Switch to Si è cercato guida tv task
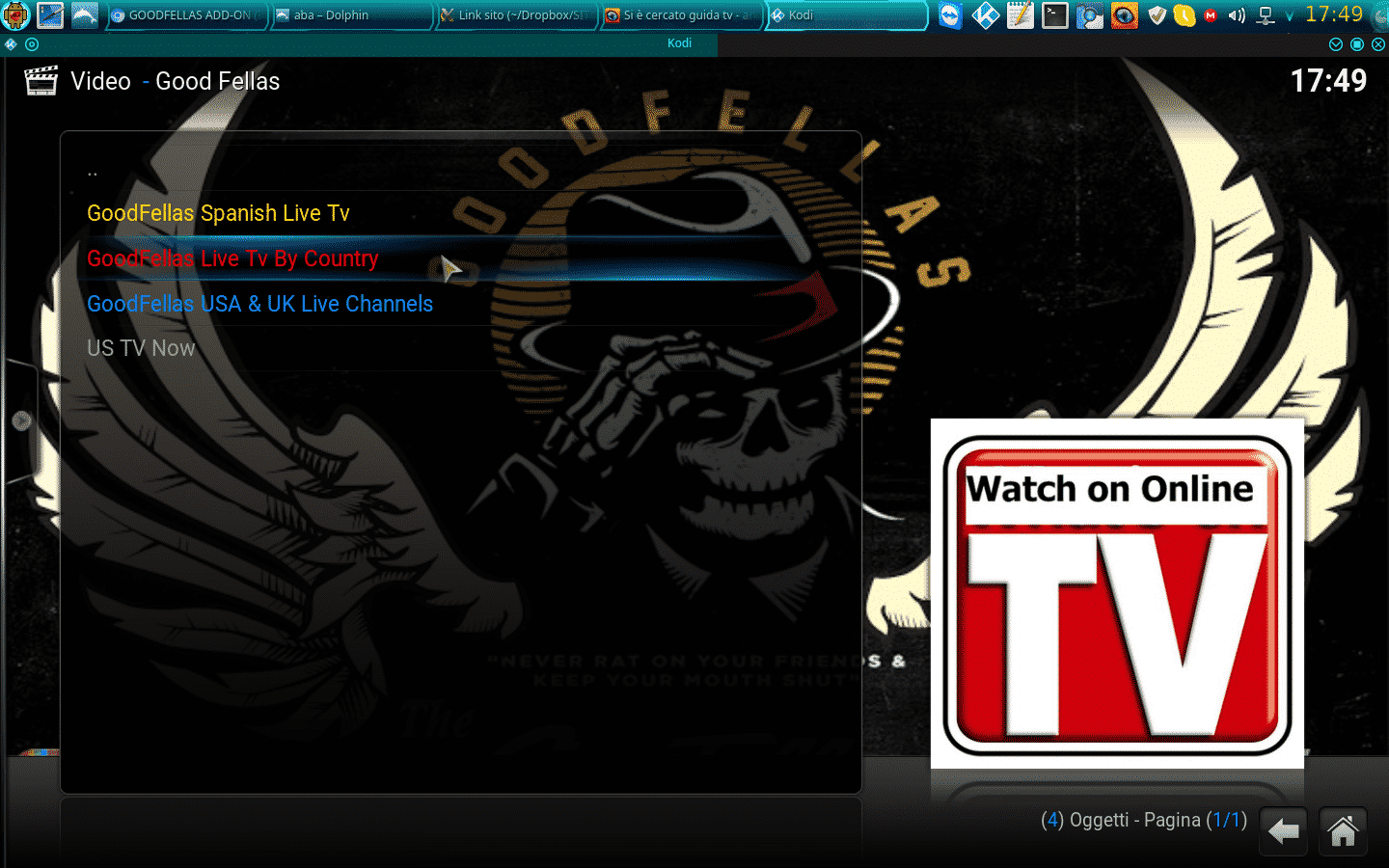Screen dimensions: 1389x868 681,15
